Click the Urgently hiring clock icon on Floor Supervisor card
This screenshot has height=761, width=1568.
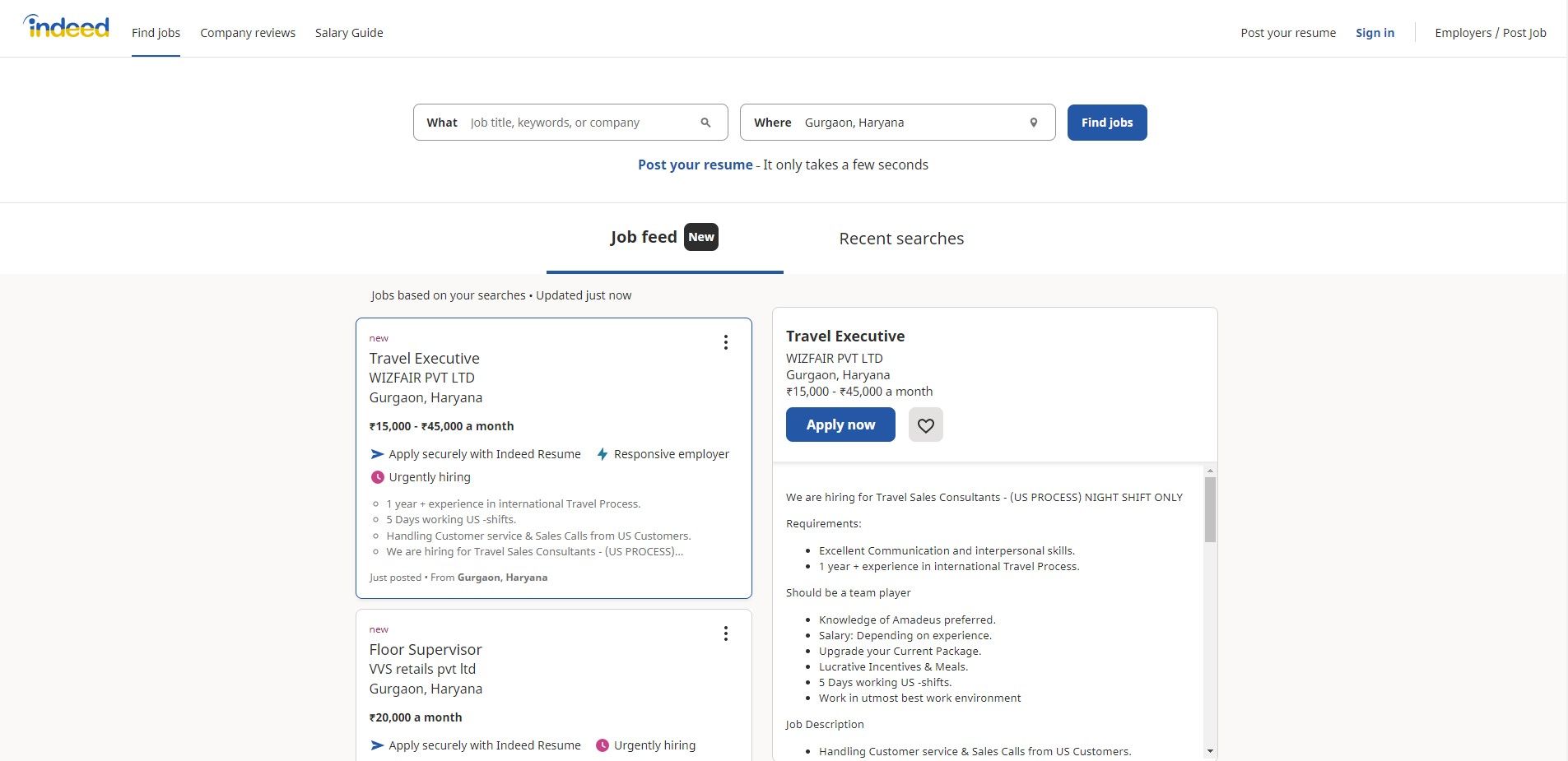tap(603, 745)
